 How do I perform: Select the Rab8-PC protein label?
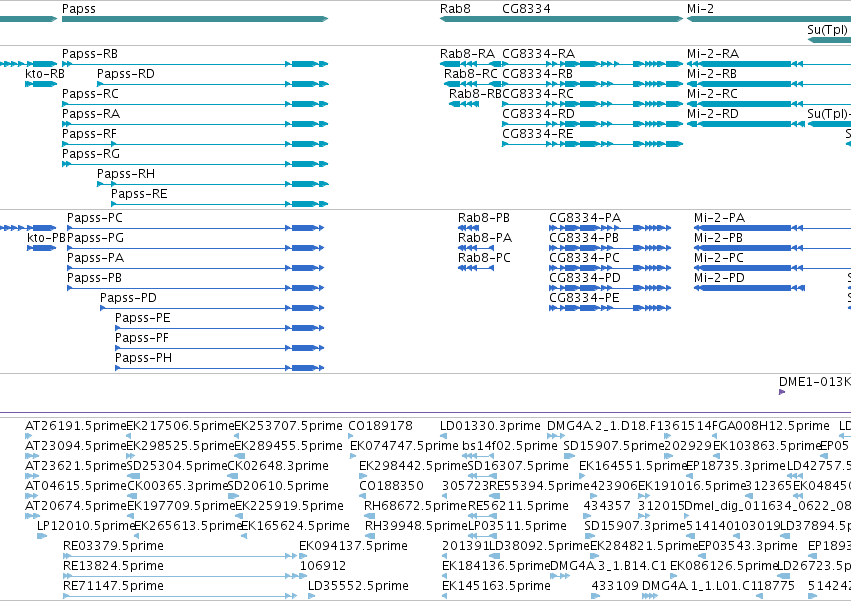click(x=484, y=258)
